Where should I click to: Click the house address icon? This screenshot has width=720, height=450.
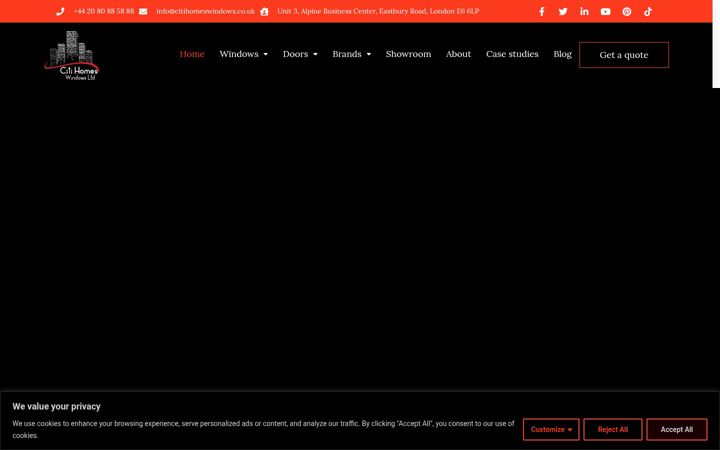tap(264, 11)
